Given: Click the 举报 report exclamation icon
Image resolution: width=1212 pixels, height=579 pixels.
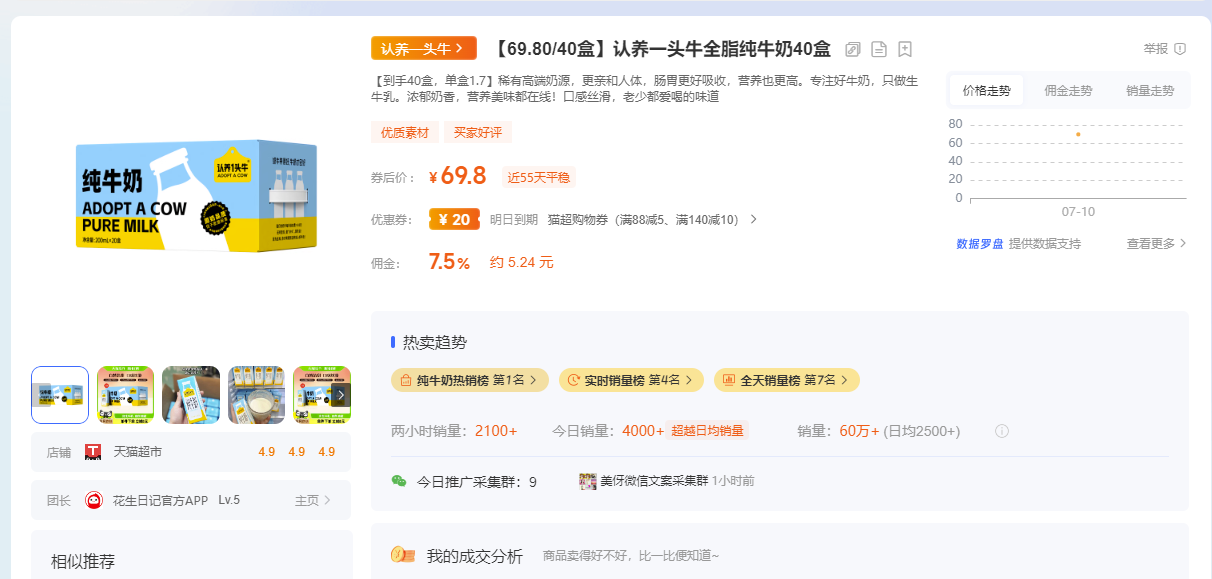Looking at the screenshot, I should (1180, 49).
